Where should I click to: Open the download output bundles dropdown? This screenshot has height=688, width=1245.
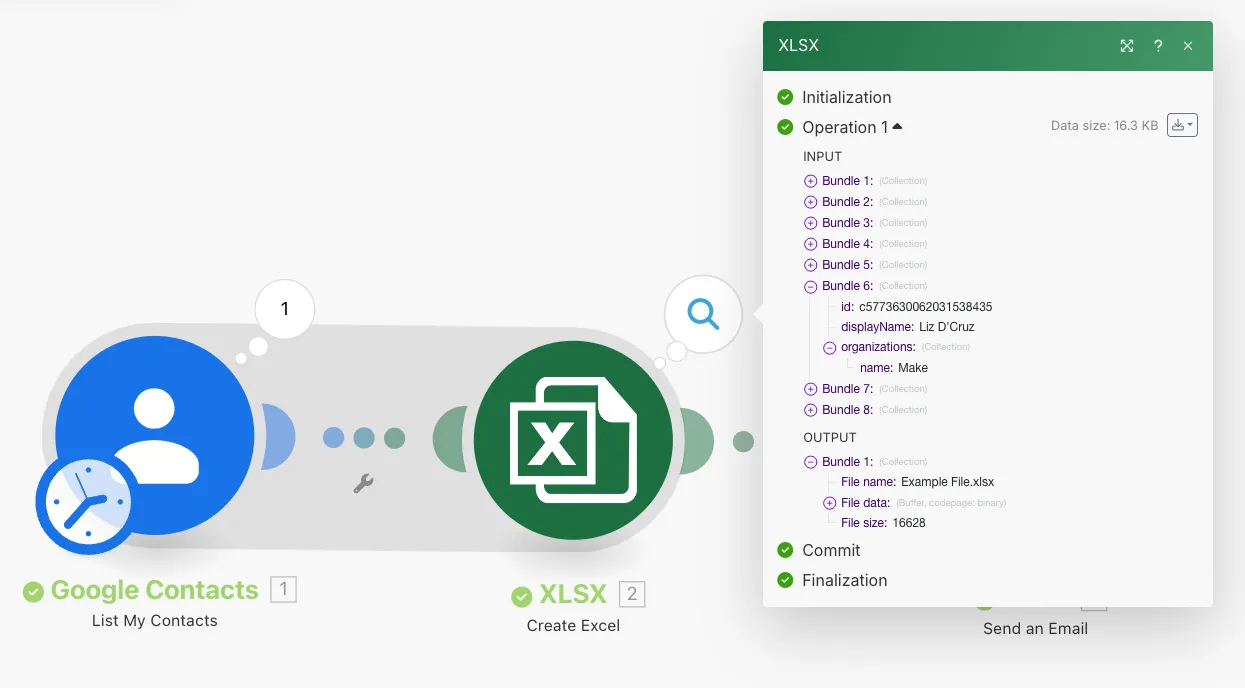pos(1182,125)
